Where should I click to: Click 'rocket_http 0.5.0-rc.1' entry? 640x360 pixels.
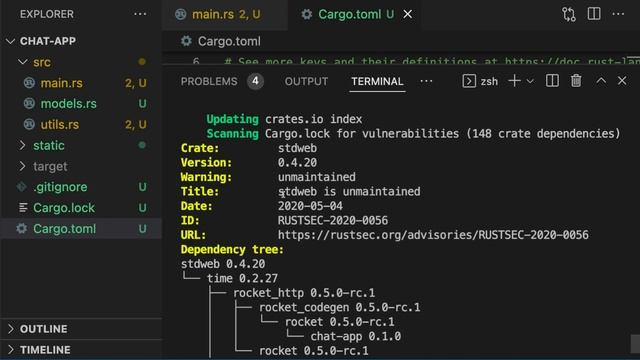click(304, 293)
